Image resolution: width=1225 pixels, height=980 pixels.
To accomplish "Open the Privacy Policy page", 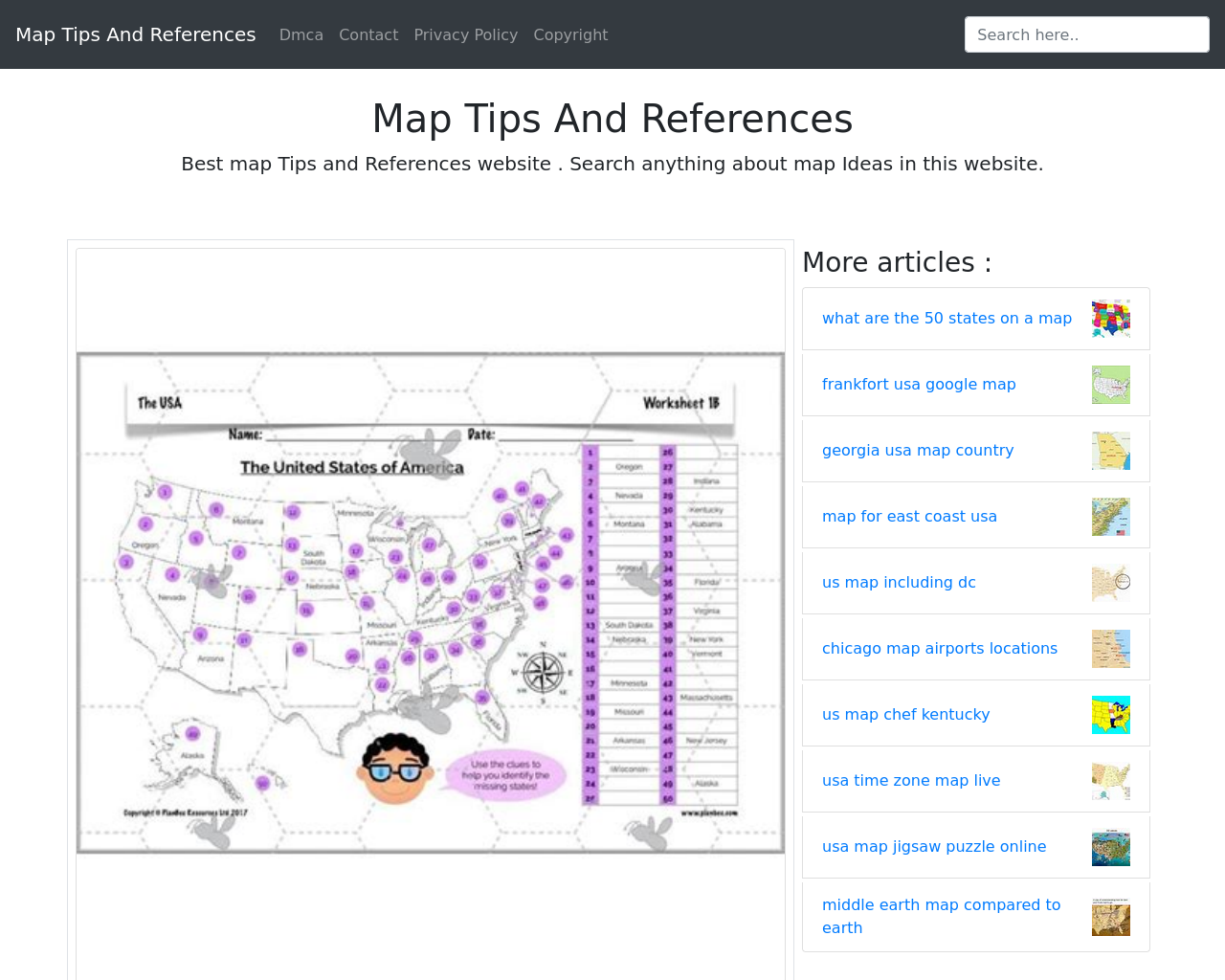I will coord(466,34).
